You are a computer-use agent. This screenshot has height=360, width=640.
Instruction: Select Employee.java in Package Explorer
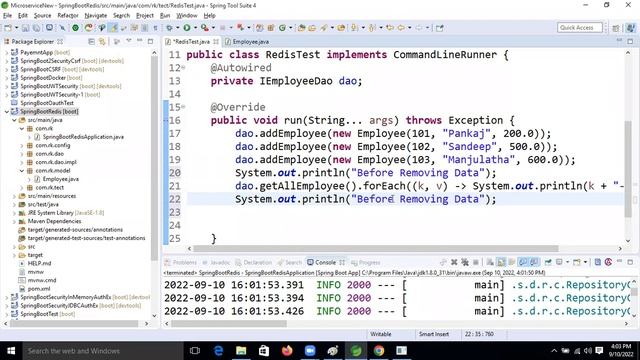[61, 179]
